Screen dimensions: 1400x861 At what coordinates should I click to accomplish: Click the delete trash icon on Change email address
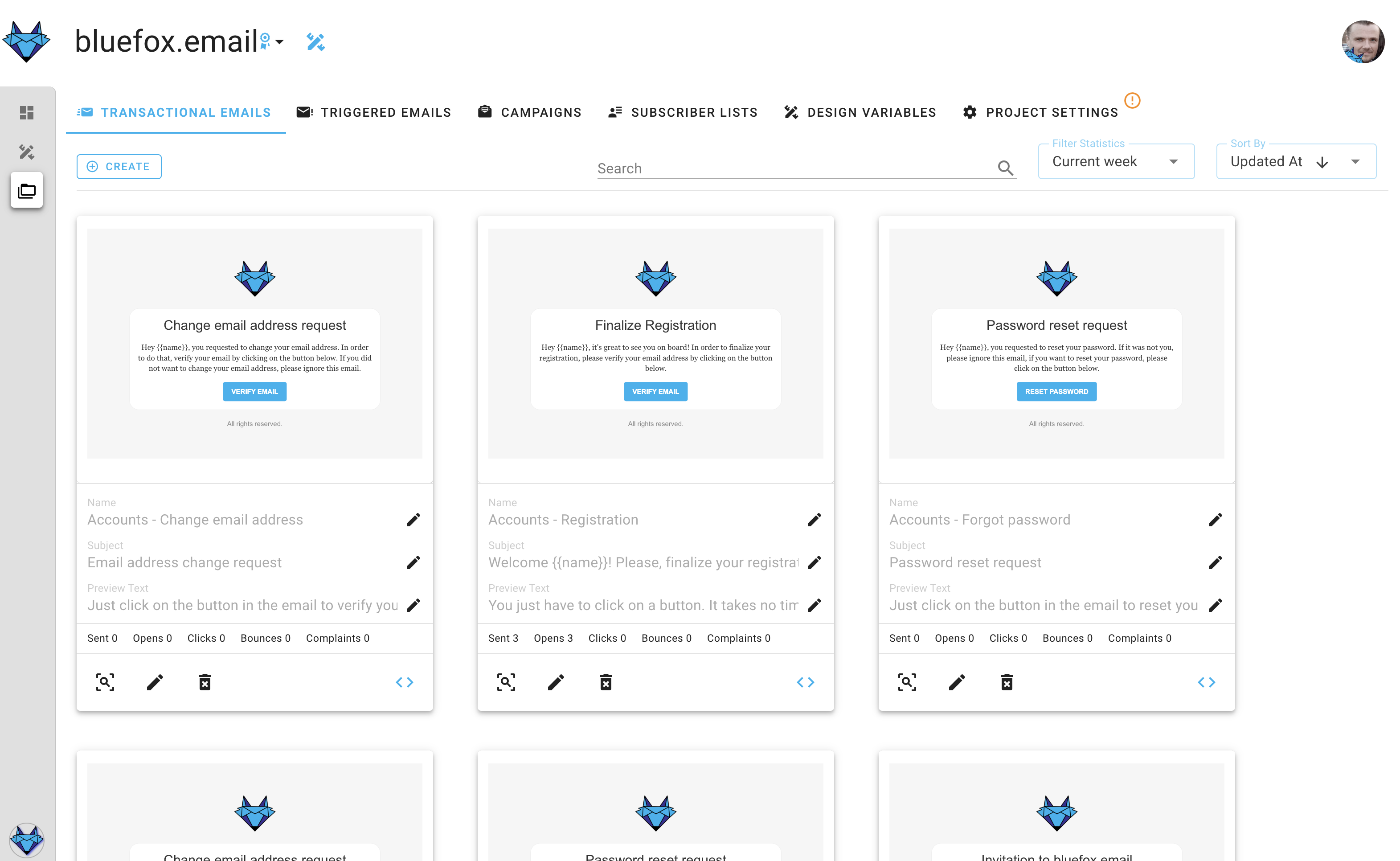(205, 682)
